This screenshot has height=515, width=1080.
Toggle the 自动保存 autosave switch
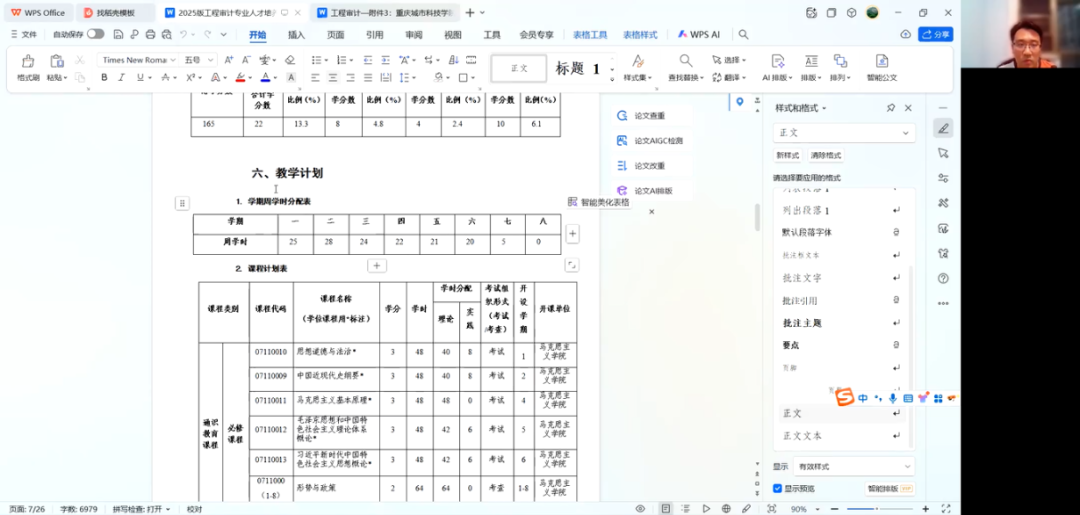point(95,34)
